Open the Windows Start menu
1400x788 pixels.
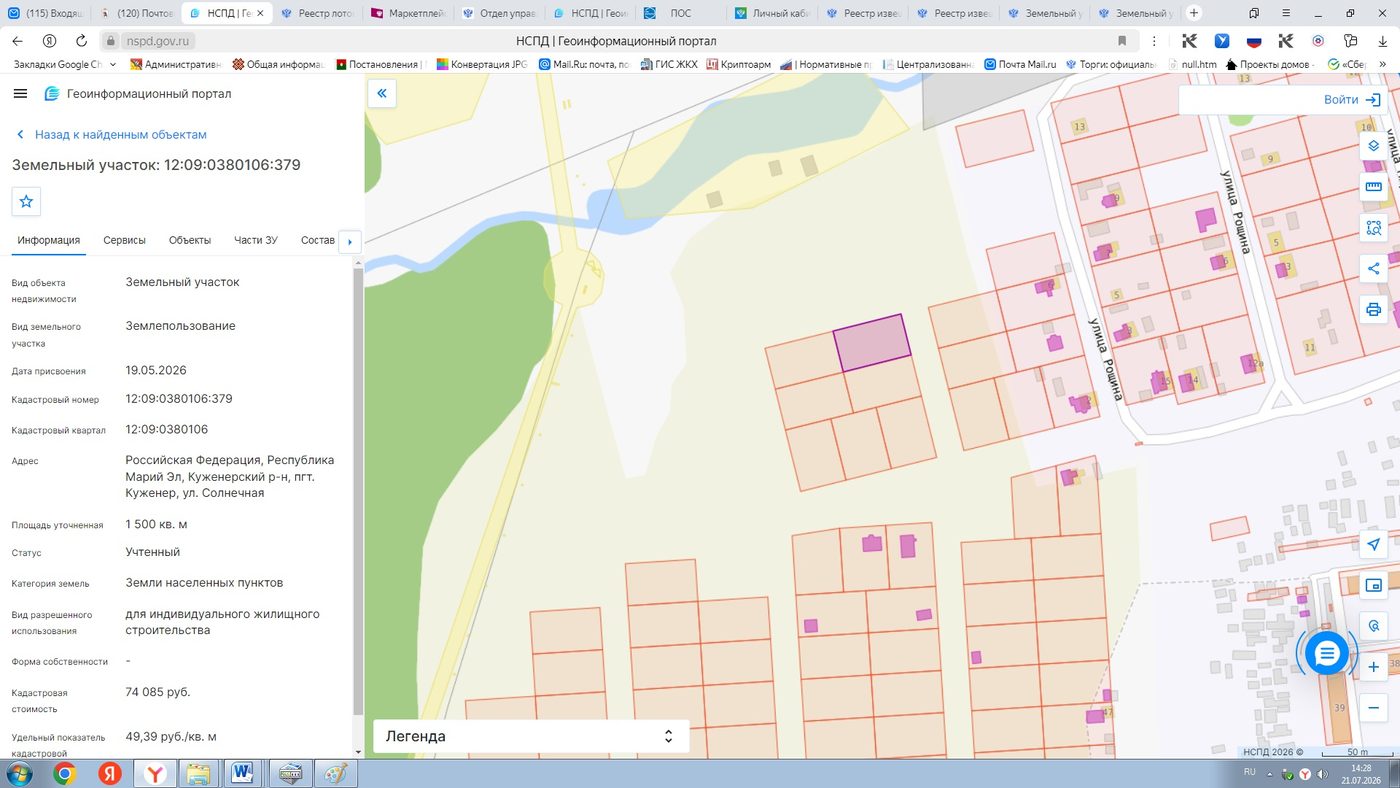[x=19, y=774]
